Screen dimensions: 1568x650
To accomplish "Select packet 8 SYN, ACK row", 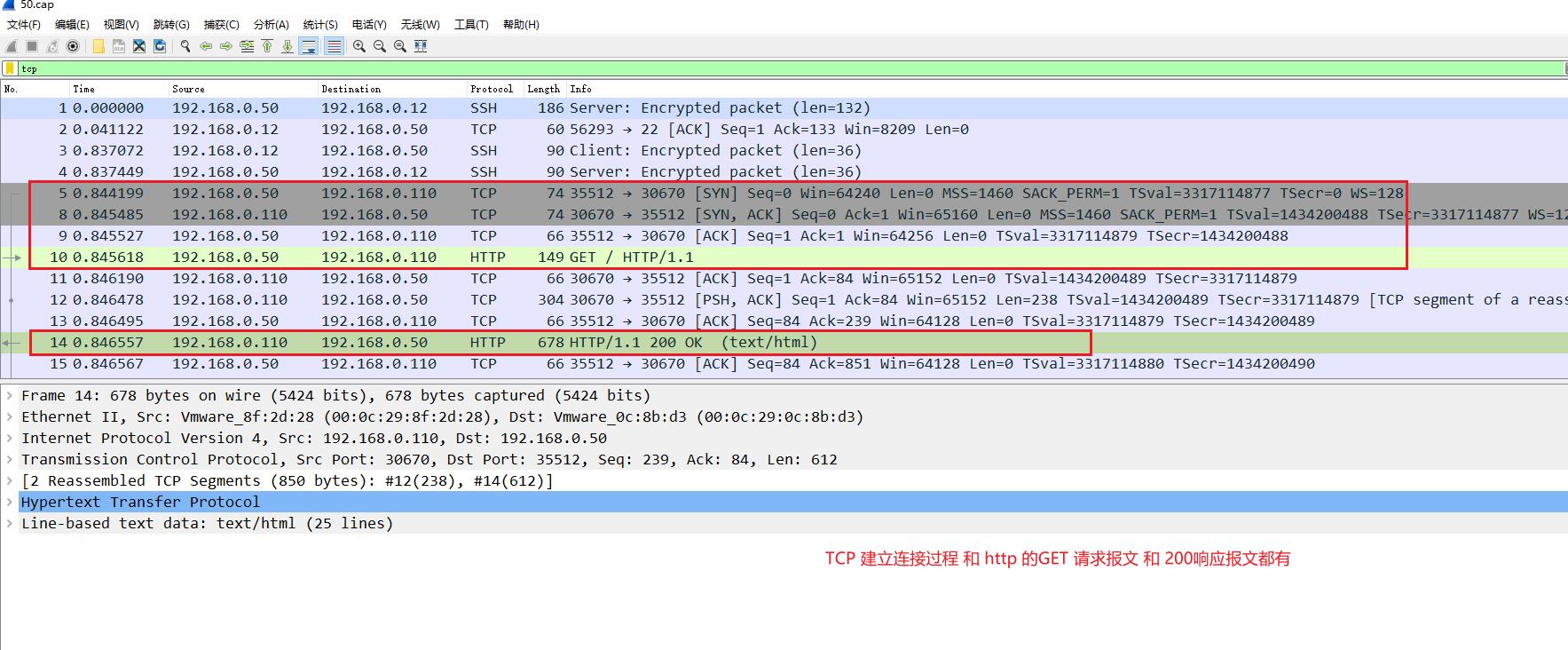I will point(784,214).
